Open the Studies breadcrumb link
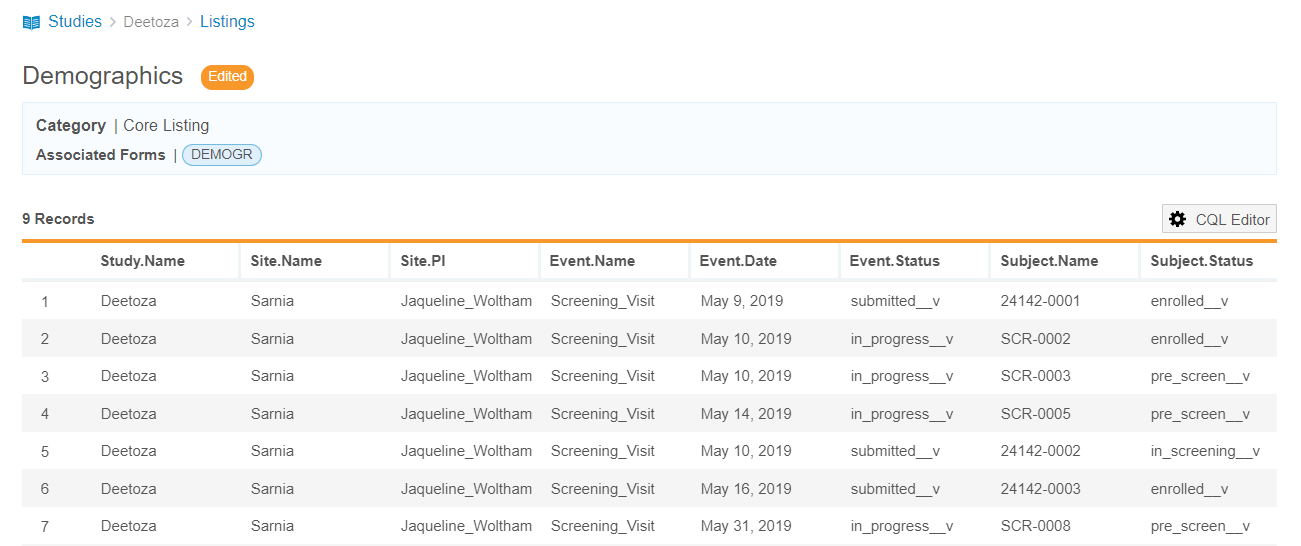 [75, 22]
